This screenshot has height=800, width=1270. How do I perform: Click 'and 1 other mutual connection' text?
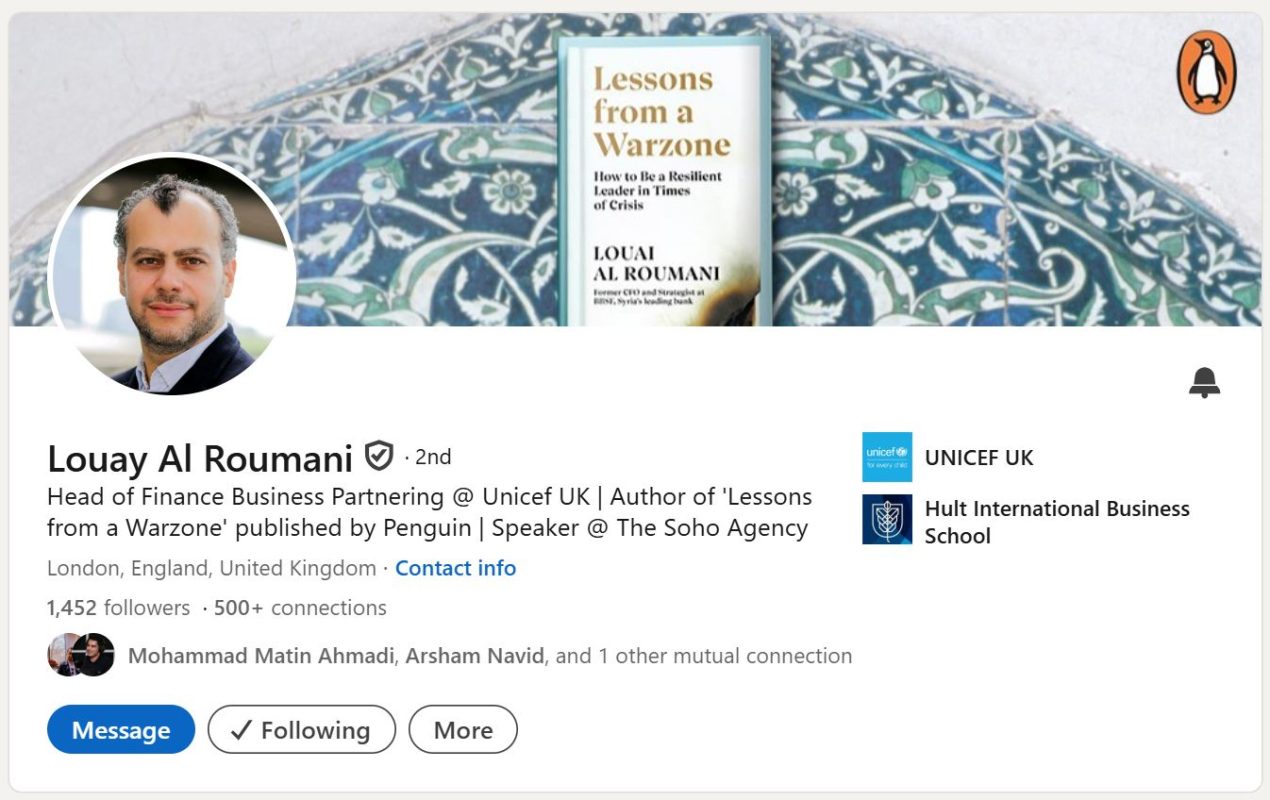click(x=704, y=656)
